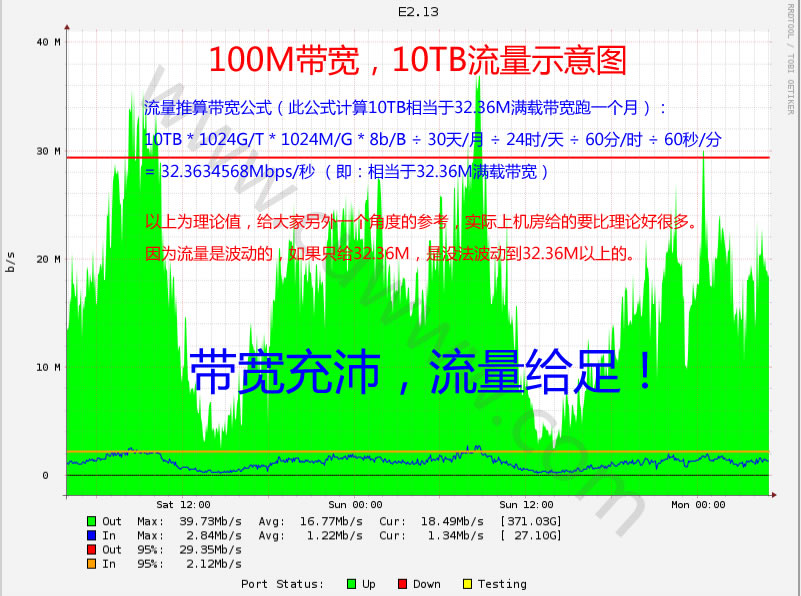Viewport: 801px width, 596px height.
Task: Click the In Max value 2.84Mb/s
Action: (x=214, y=536)
